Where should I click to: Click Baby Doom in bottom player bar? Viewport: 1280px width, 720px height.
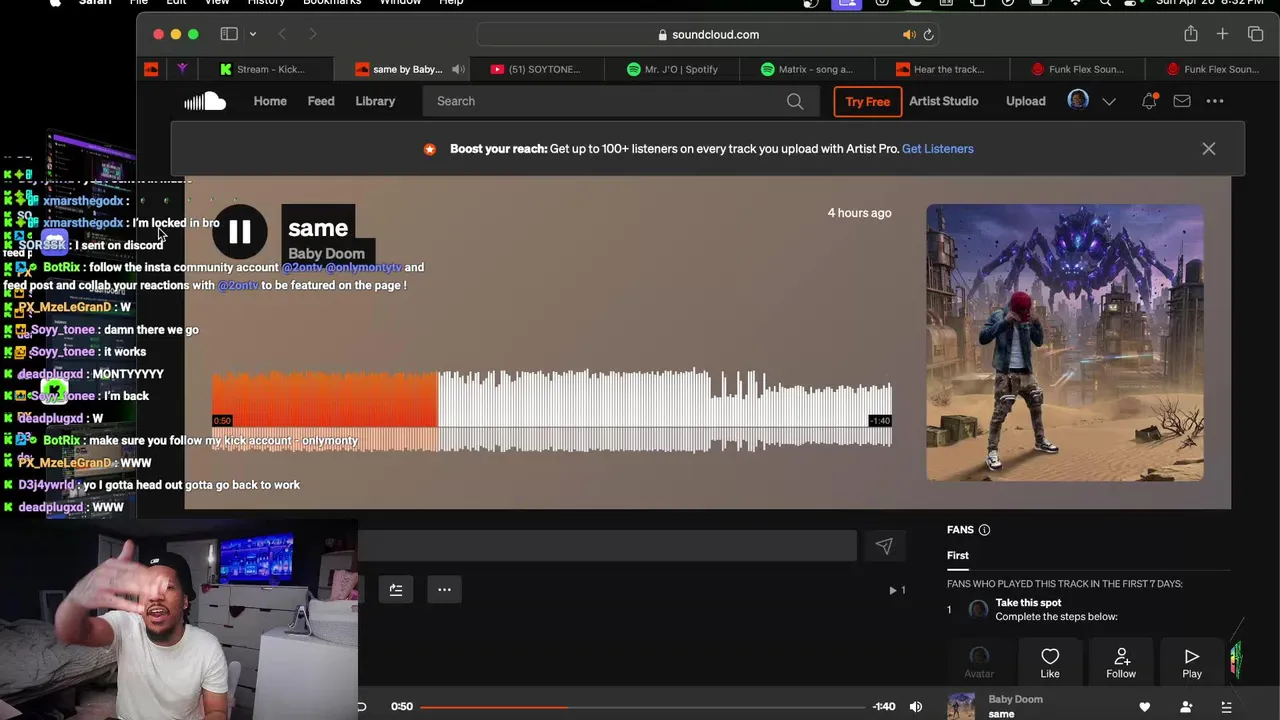tap(1015, 699)
